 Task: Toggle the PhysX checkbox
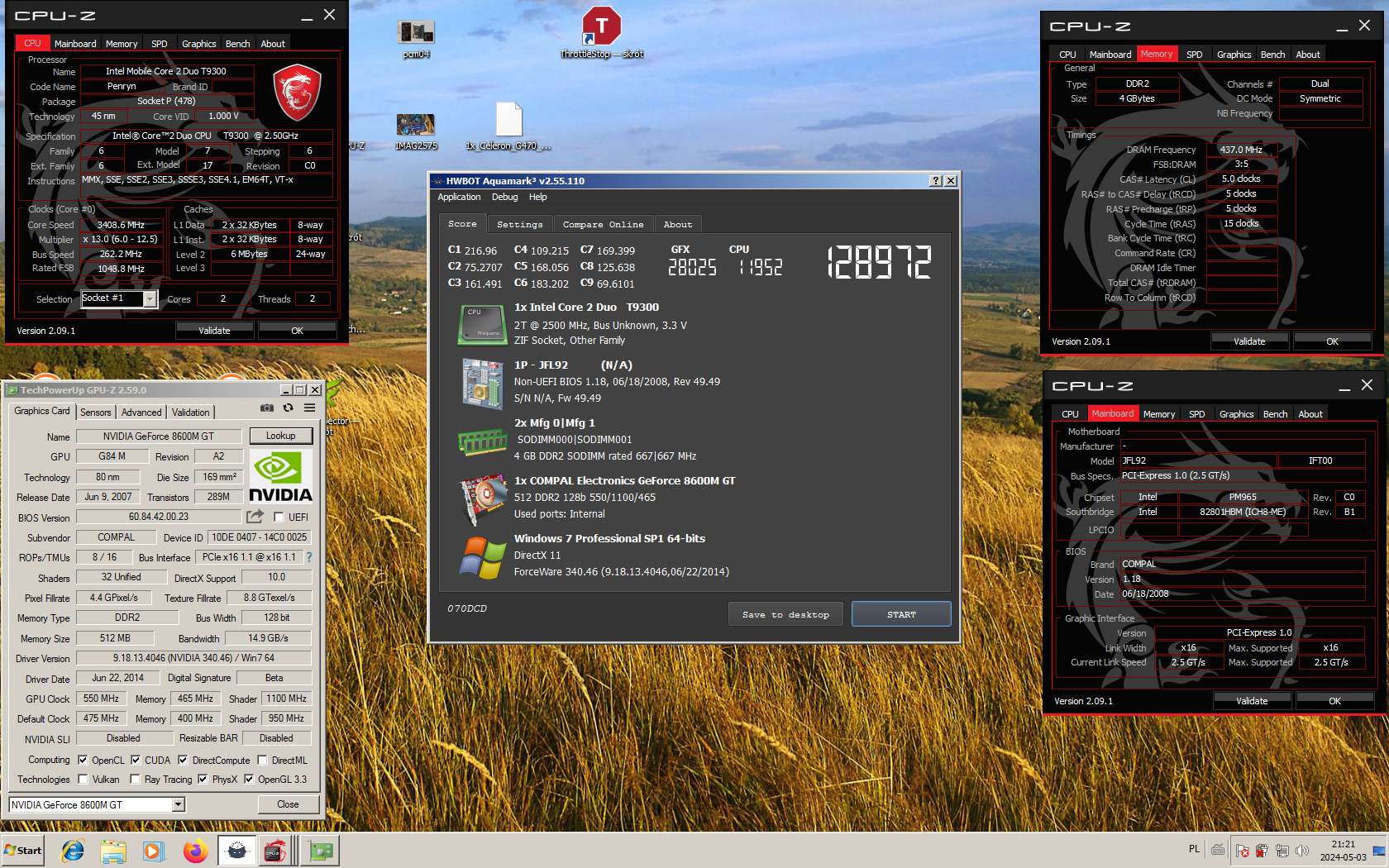(203, 779)
